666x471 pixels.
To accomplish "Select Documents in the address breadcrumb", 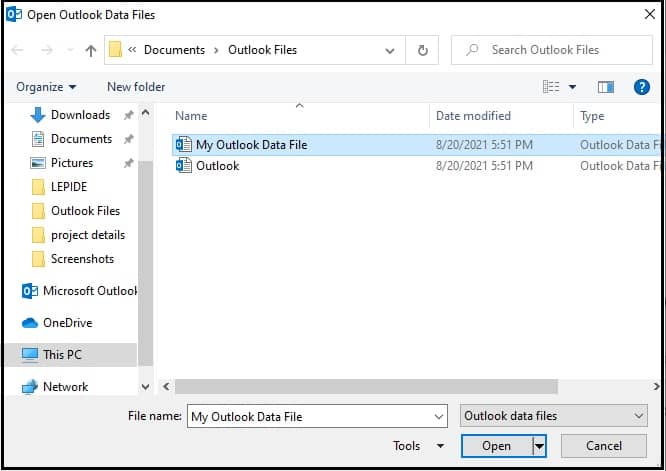I will coord(174,50).
